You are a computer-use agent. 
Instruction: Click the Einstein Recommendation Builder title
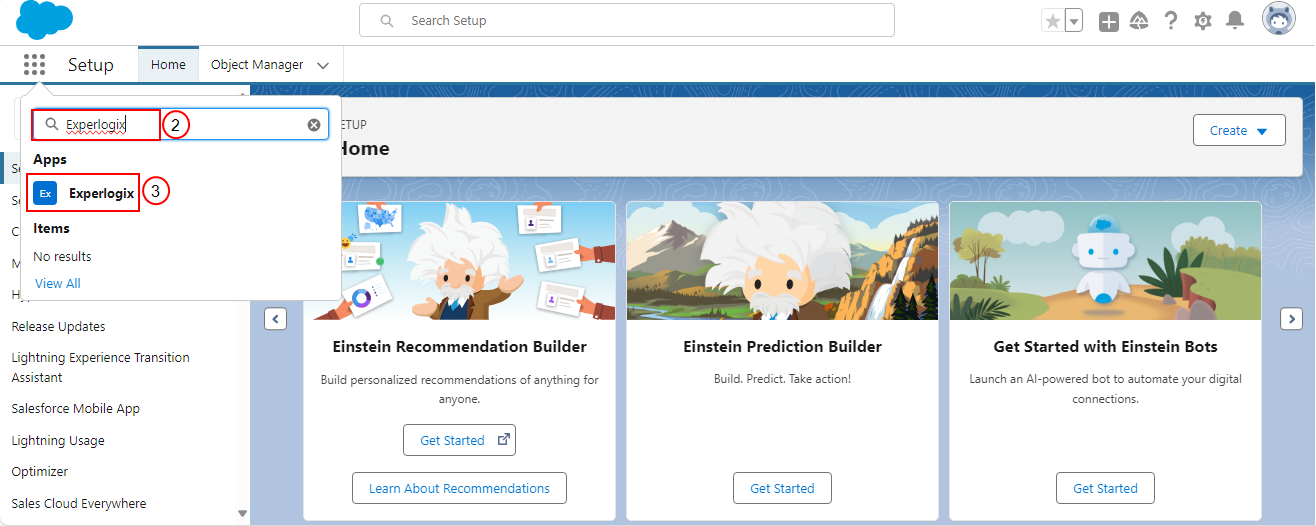pyautogui.click(x=459, y=347)
